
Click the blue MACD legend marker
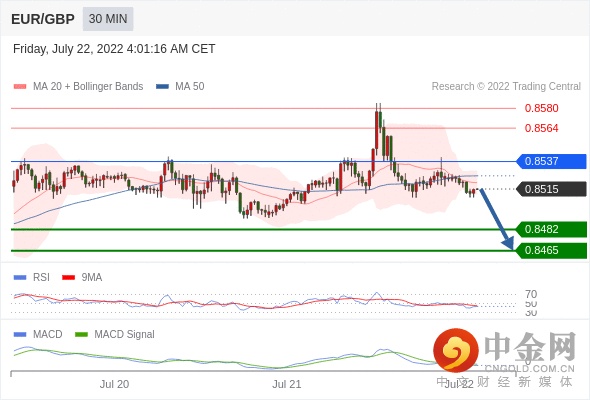[20, 335]
